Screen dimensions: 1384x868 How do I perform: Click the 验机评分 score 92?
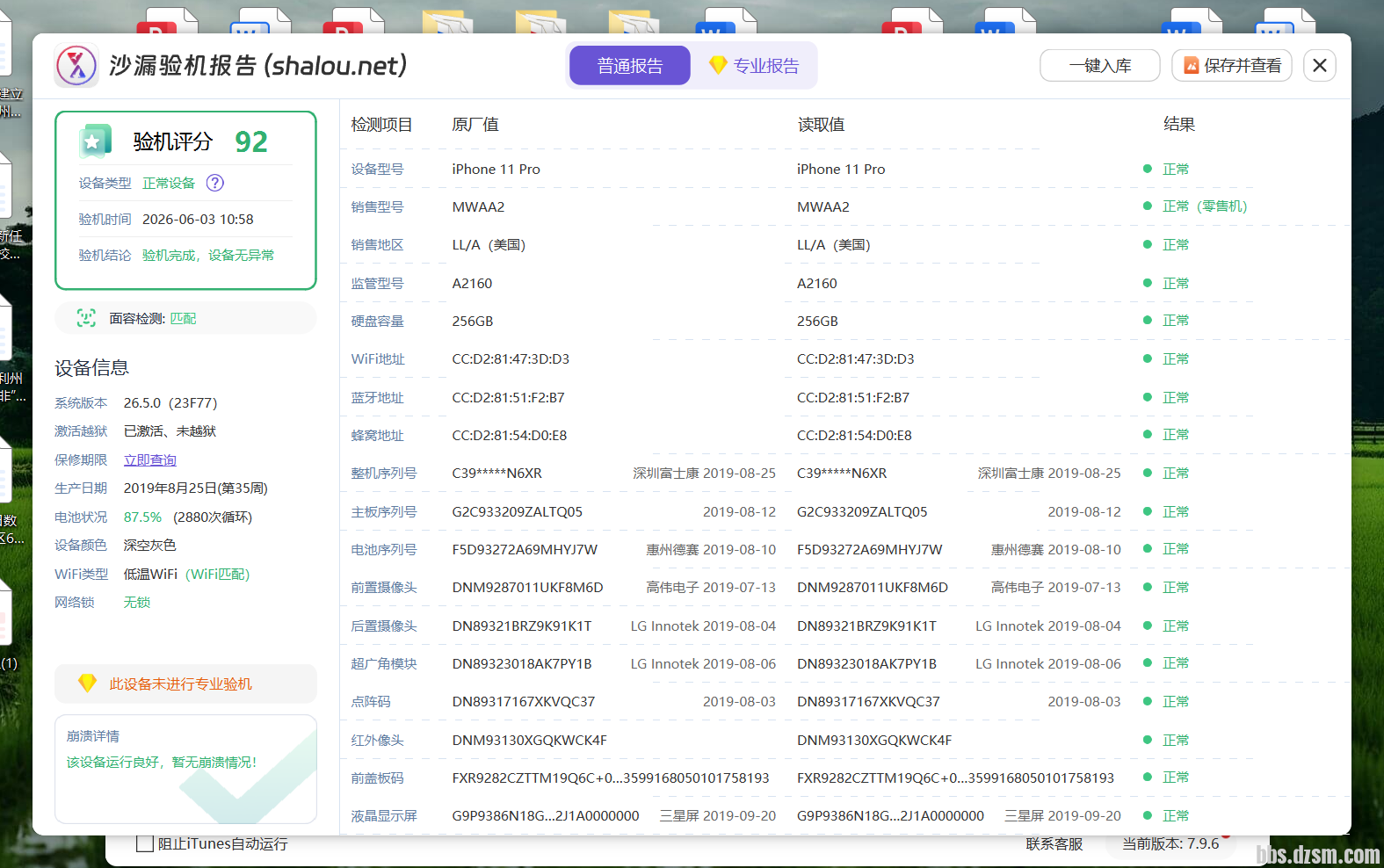tap(251, 141)
